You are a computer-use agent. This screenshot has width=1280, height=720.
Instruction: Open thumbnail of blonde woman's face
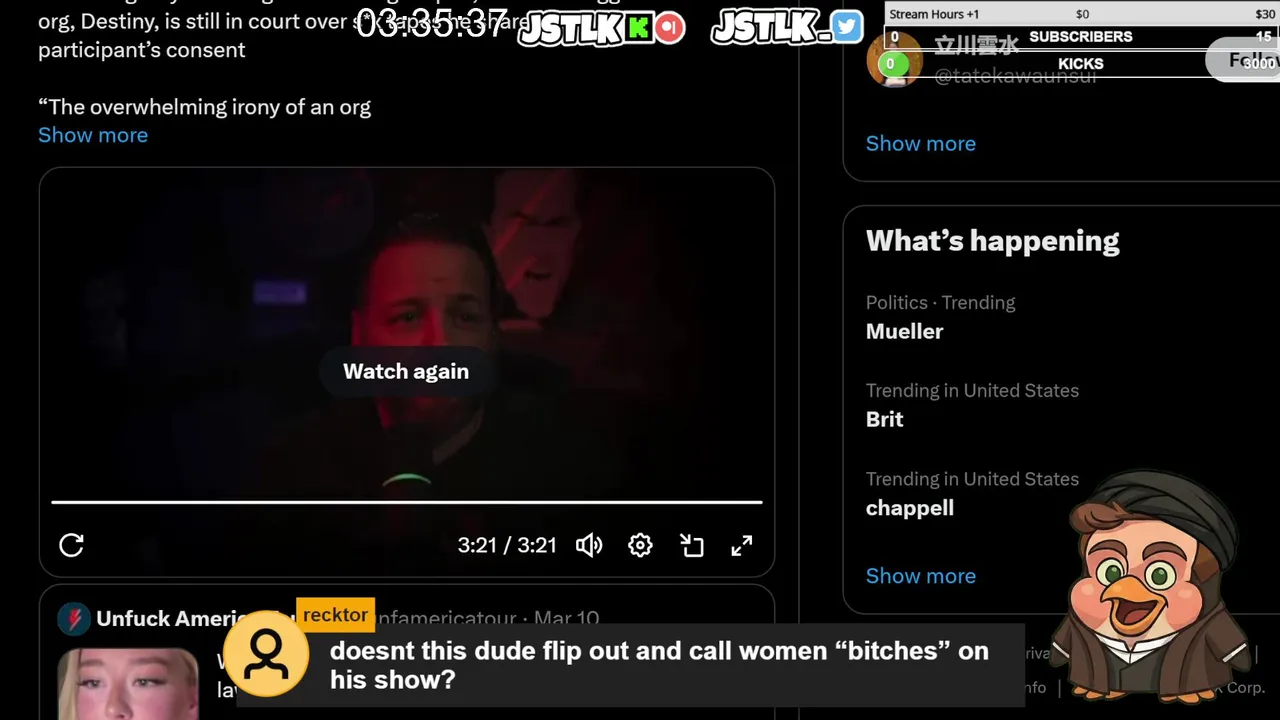(128, 684)
